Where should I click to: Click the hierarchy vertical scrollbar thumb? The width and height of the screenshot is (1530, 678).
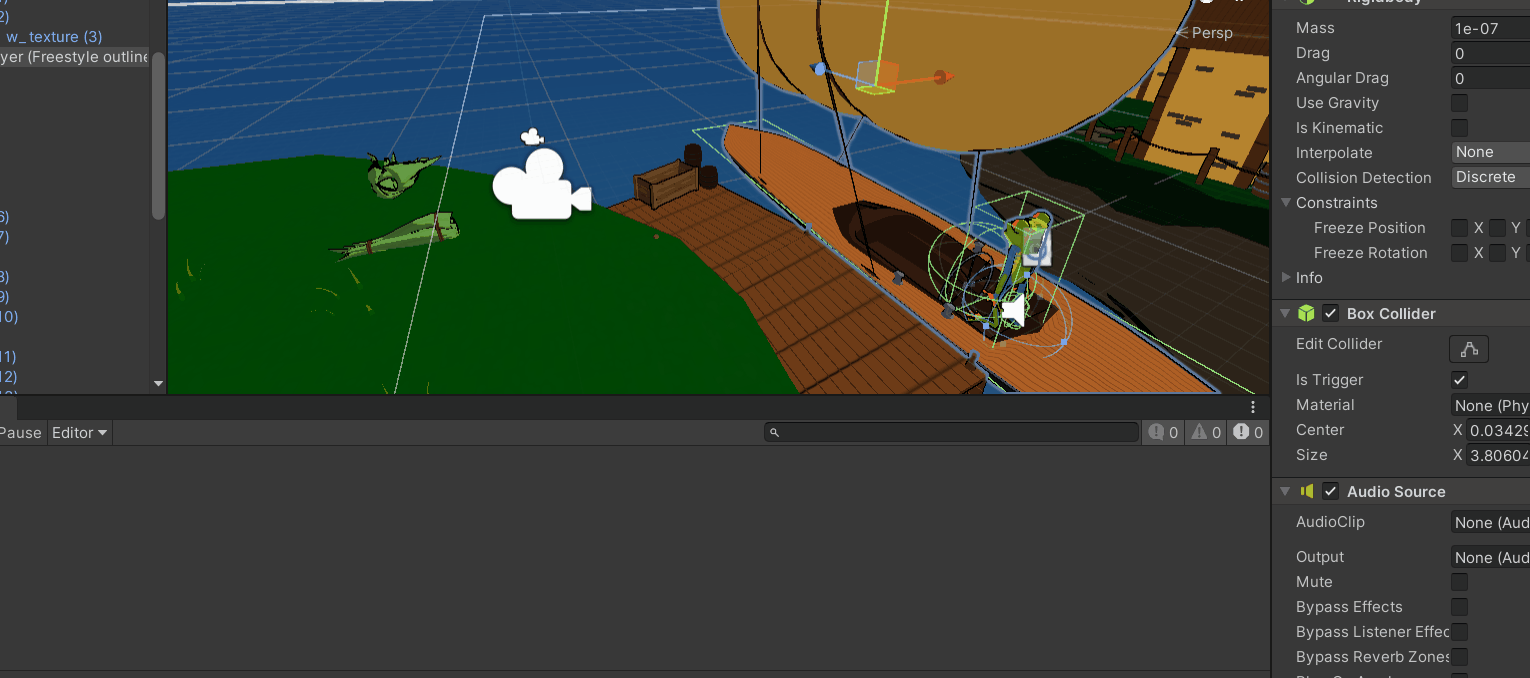[x=158, y=135]
